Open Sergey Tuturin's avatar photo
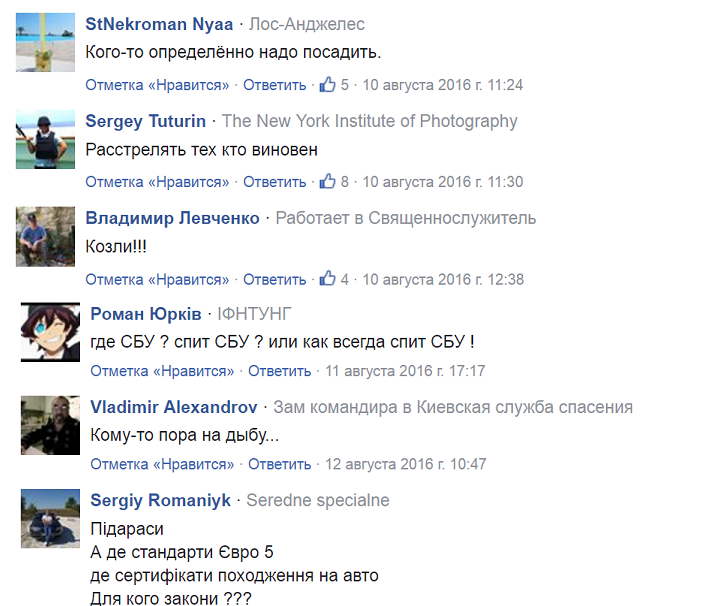 (x=46, y=139)
